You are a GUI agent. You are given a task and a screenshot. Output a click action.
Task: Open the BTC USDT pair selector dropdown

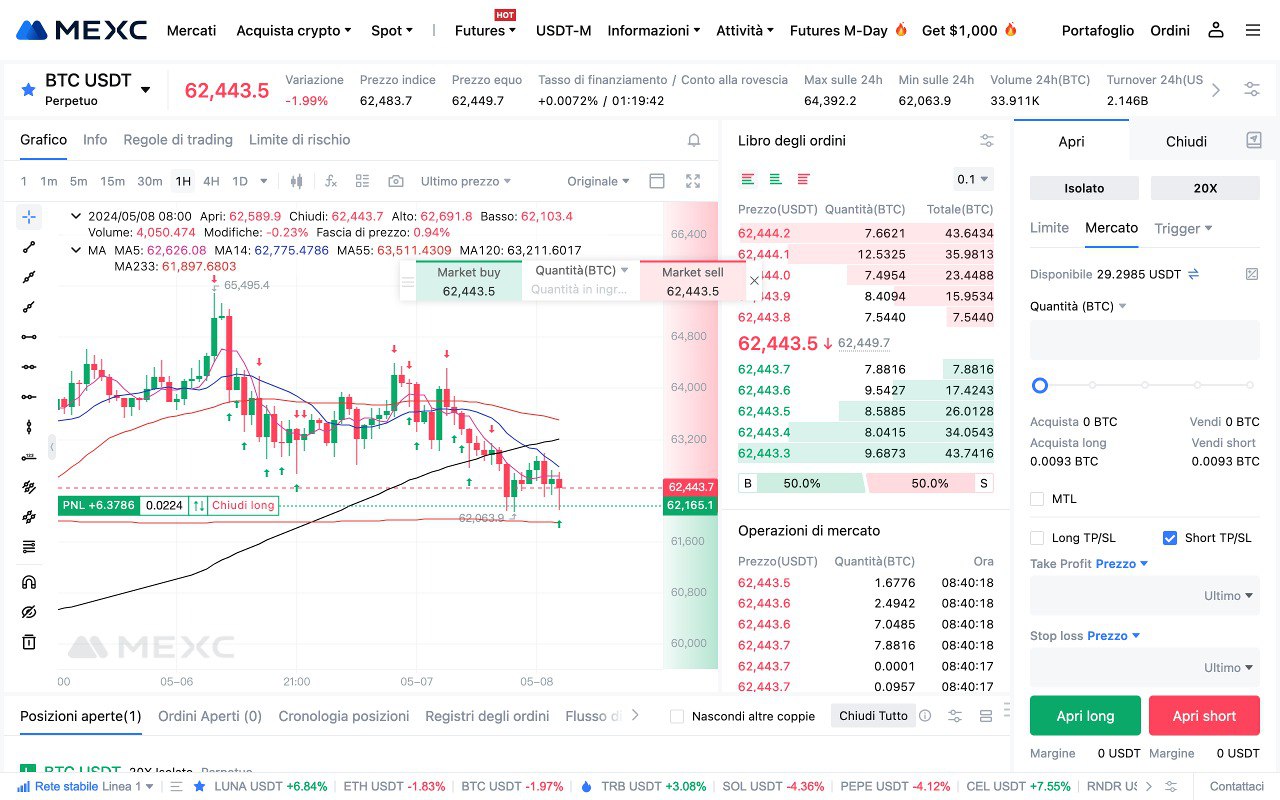(x=145, y=90)
